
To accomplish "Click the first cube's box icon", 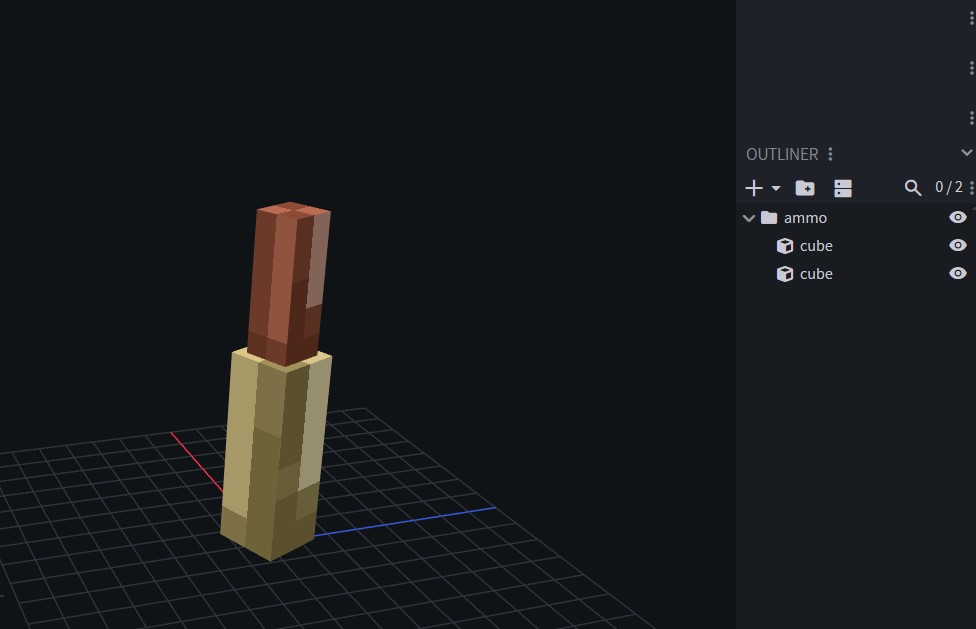I will [x=785, y=246].
